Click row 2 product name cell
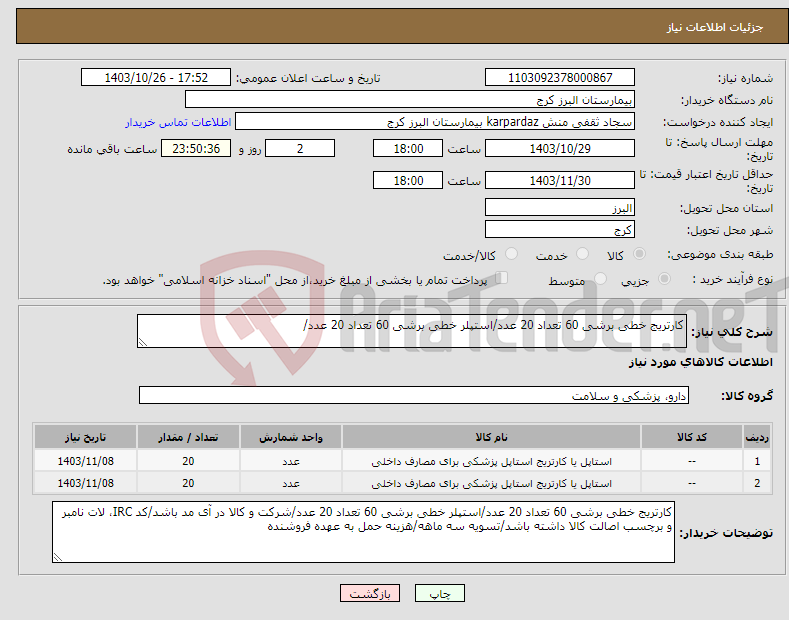Viewport: 789px width, 620px height. tap(491, 483)
